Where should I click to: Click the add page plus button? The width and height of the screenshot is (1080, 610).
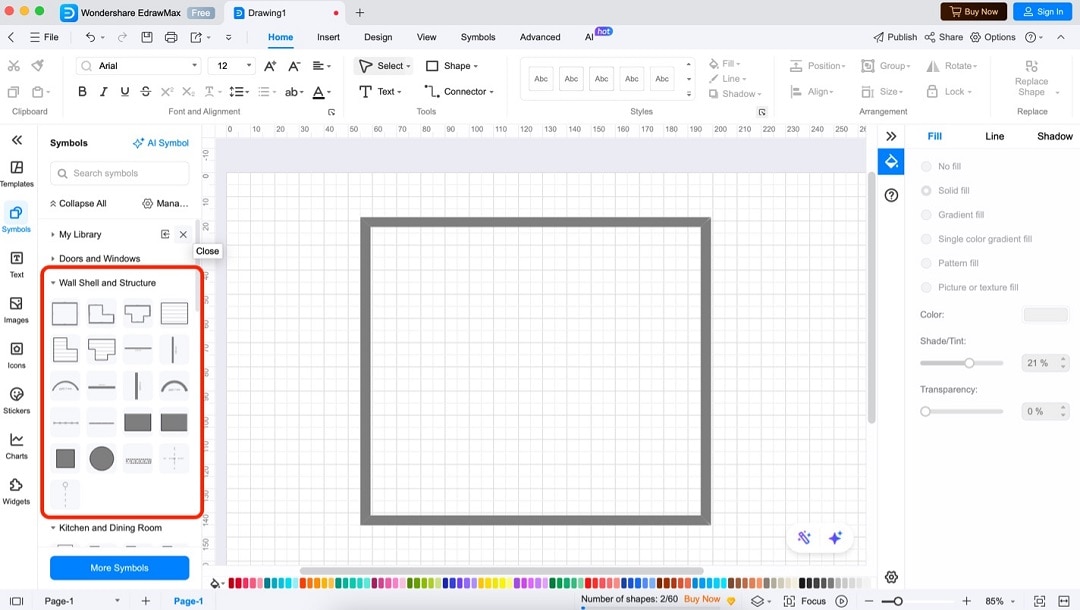[x=145, y=601]
